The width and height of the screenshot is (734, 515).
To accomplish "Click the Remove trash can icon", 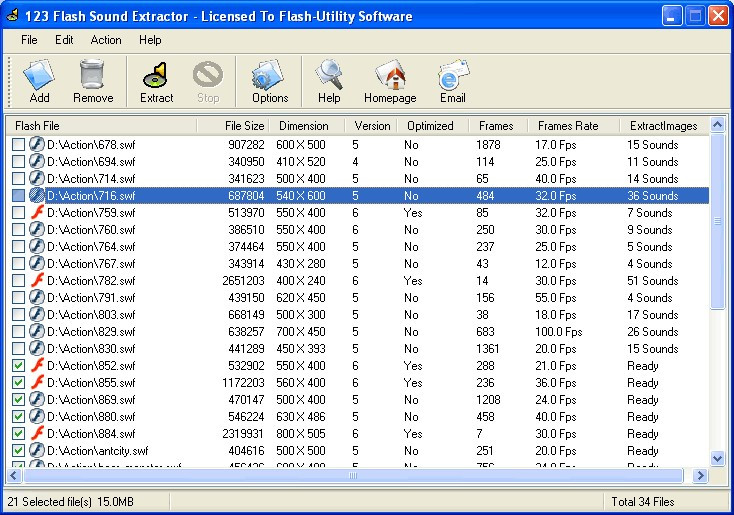I will point(92,74).
